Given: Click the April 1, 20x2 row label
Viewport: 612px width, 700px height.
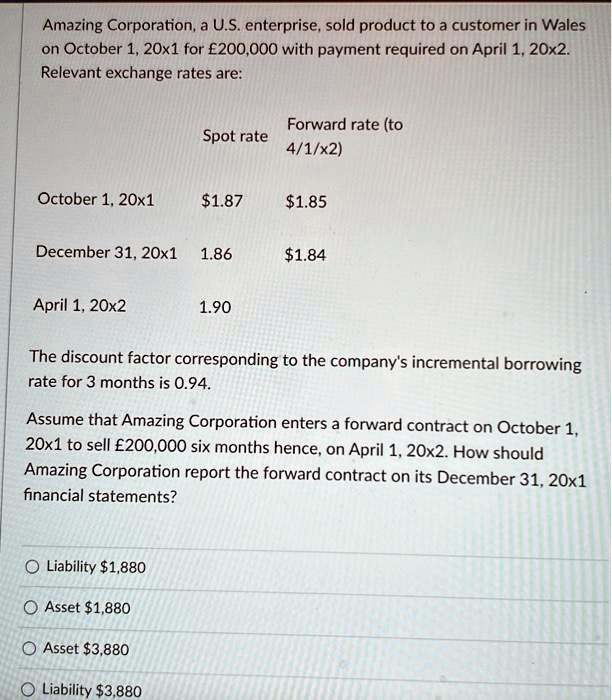Looking at the screenshot, I should coord(79,305).
